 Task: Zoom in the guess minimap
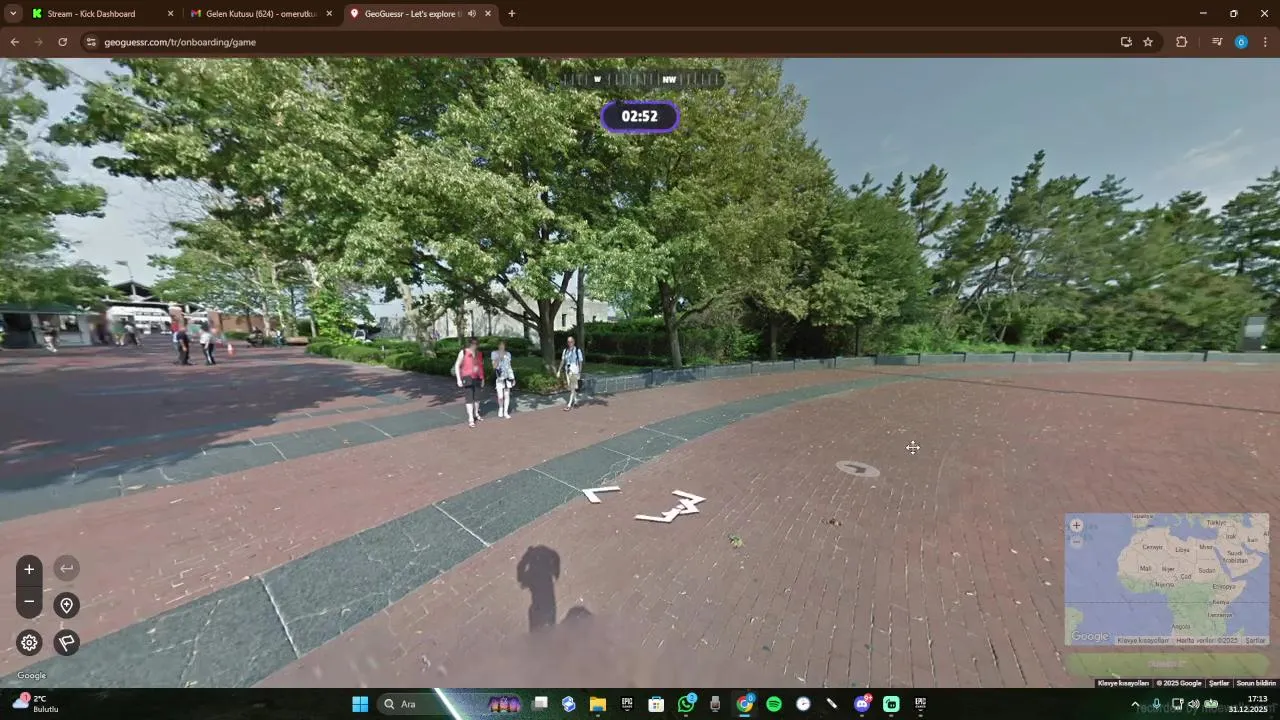click(1076, 525)
